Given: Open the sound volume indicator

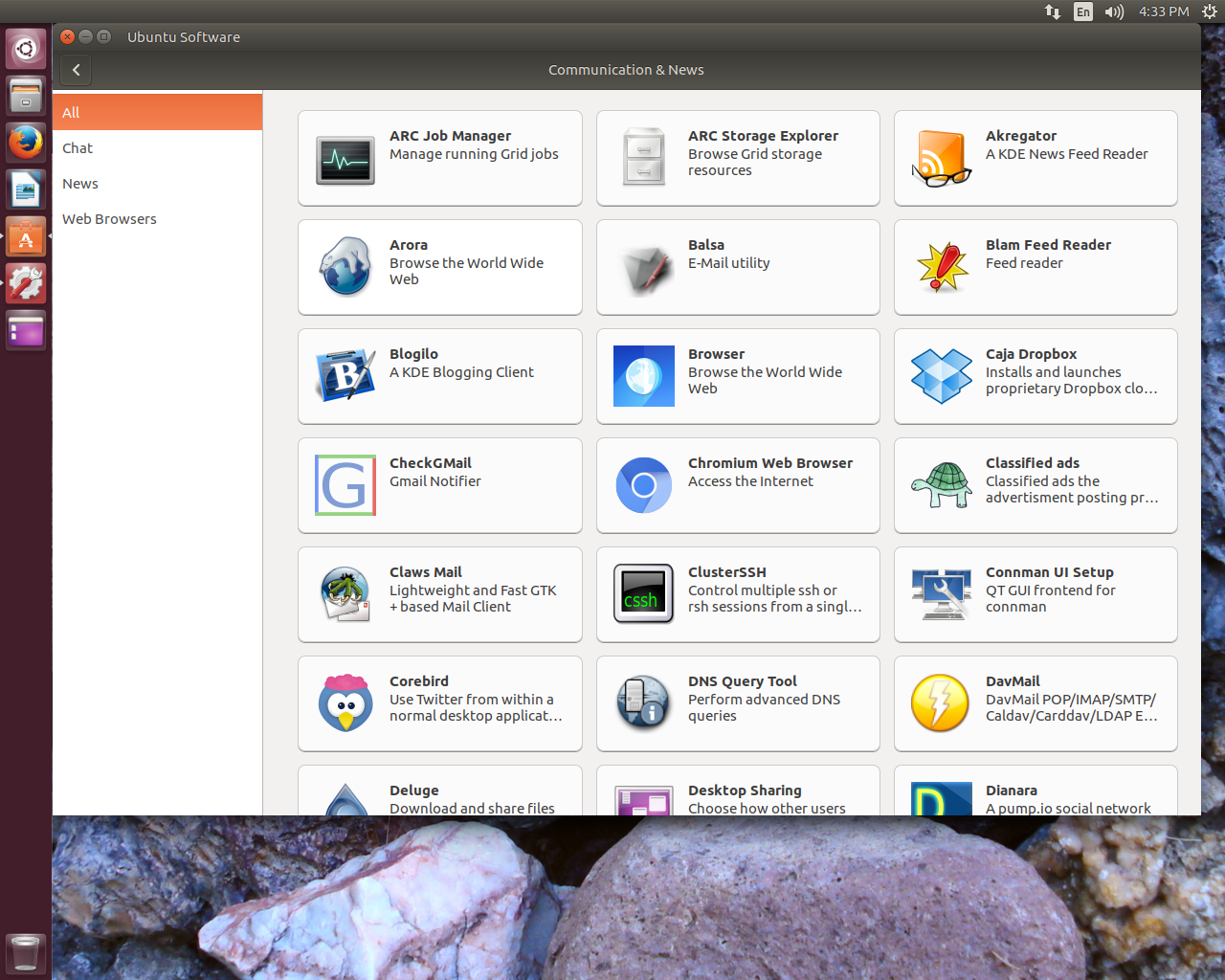Looking at the screenshot, I should tap(1114, 11).
